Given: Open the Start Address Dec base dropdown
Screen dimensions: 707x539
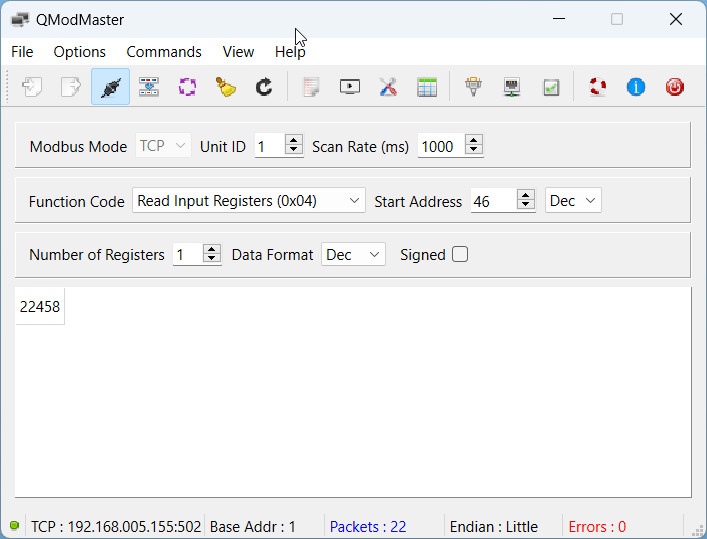Looking at the screenshot, I should (573, 200).
